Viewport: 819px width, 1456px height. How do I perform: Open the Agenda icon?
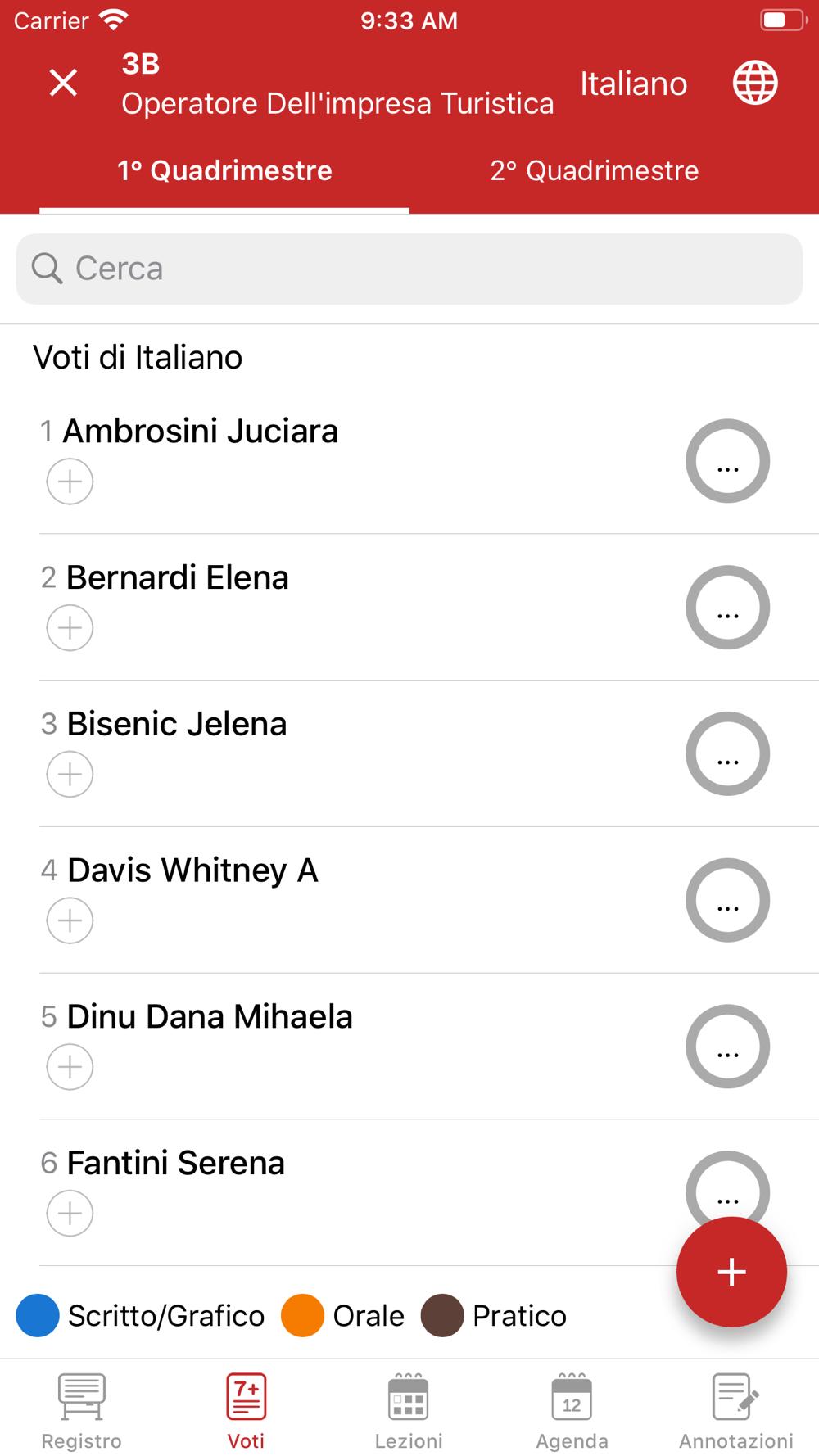(x=572, y=1396)
